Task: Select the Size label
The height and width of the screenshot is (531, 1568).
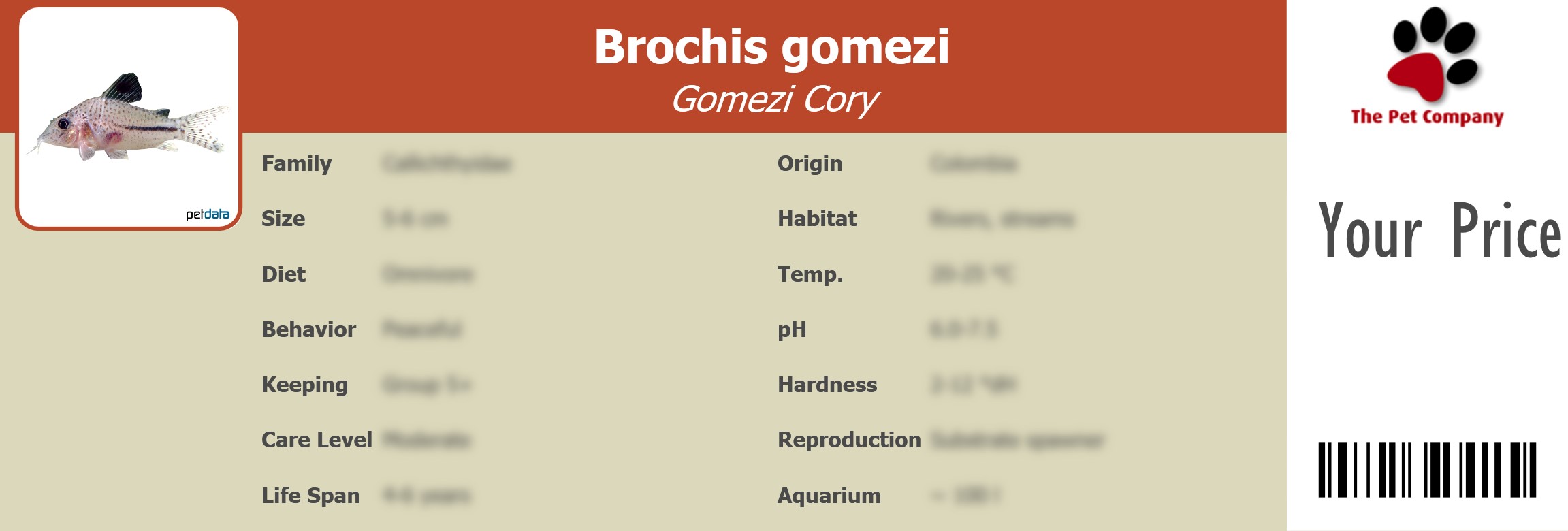Action: [x=283, y=219]
